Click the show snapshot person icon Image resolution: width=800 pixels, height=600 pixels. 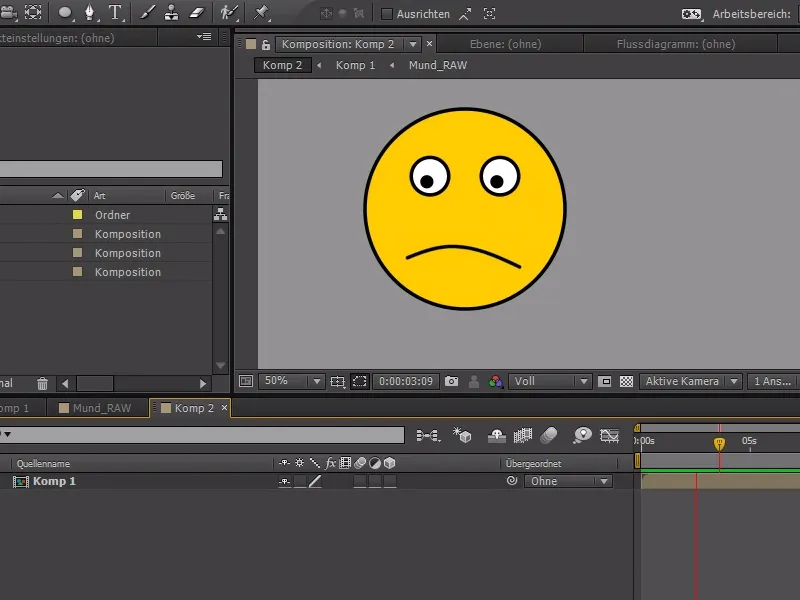click(x=474, y=381)
